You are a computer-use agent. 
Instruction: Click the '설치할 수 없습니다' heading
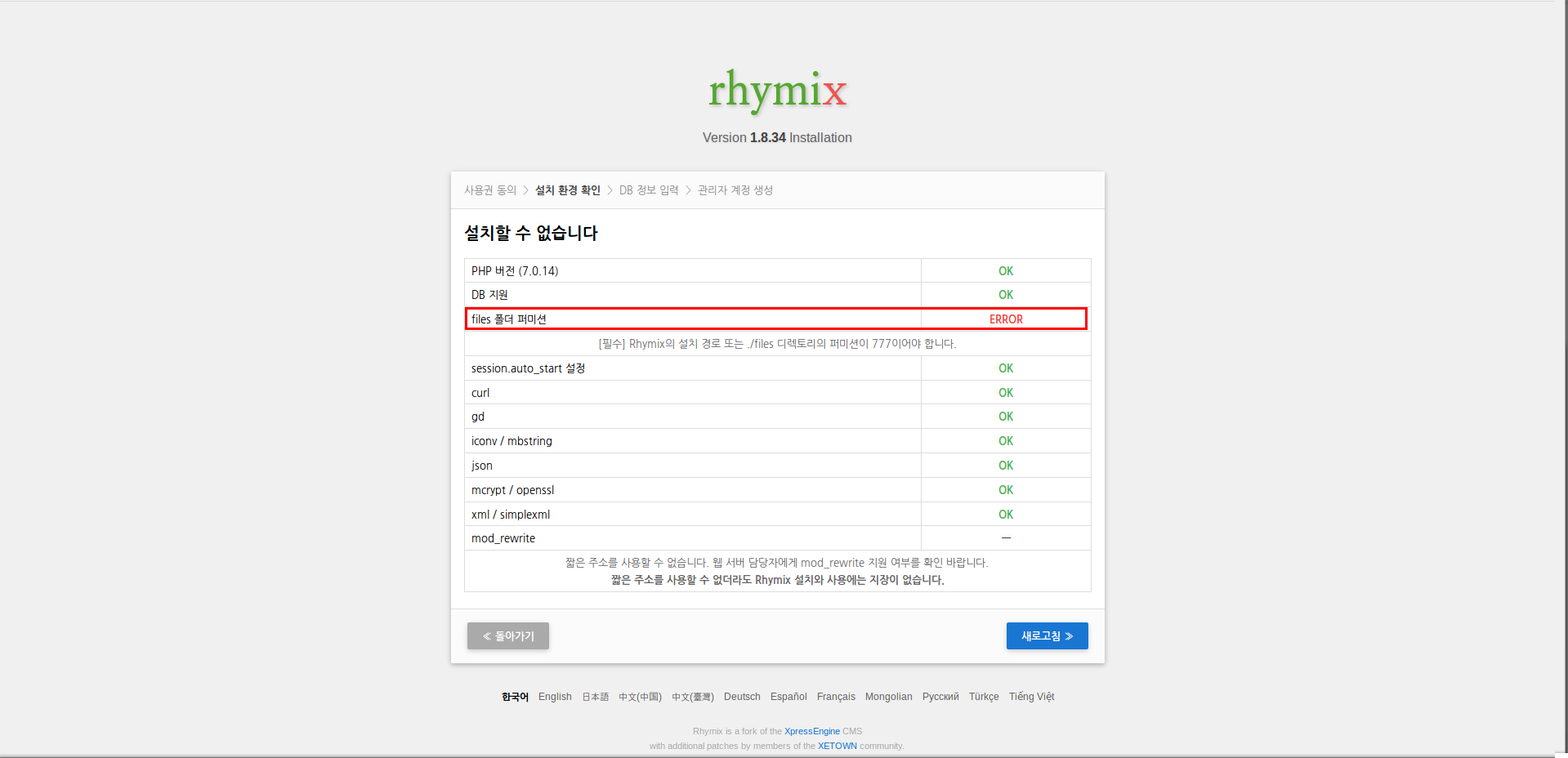[x=531, y=234]
